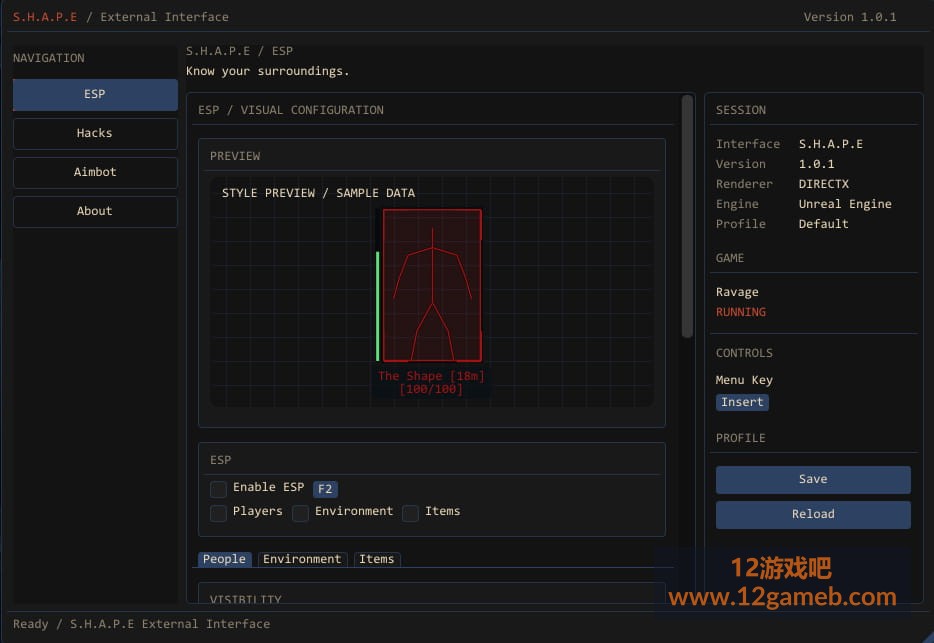Toggle the Environment ESP checkbox
Viewport: 934px width, 643px height.
[301, 512]
